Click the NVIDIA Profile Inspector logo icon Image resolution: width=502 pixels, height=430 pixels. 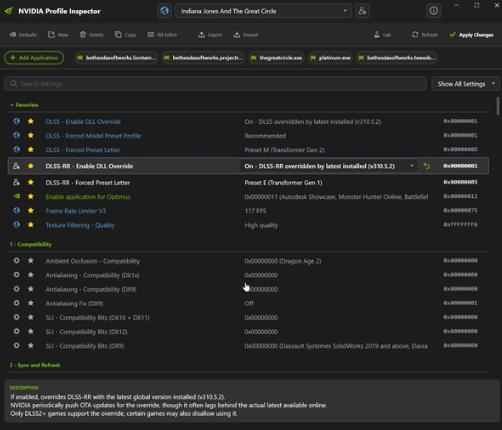[9, 11]
